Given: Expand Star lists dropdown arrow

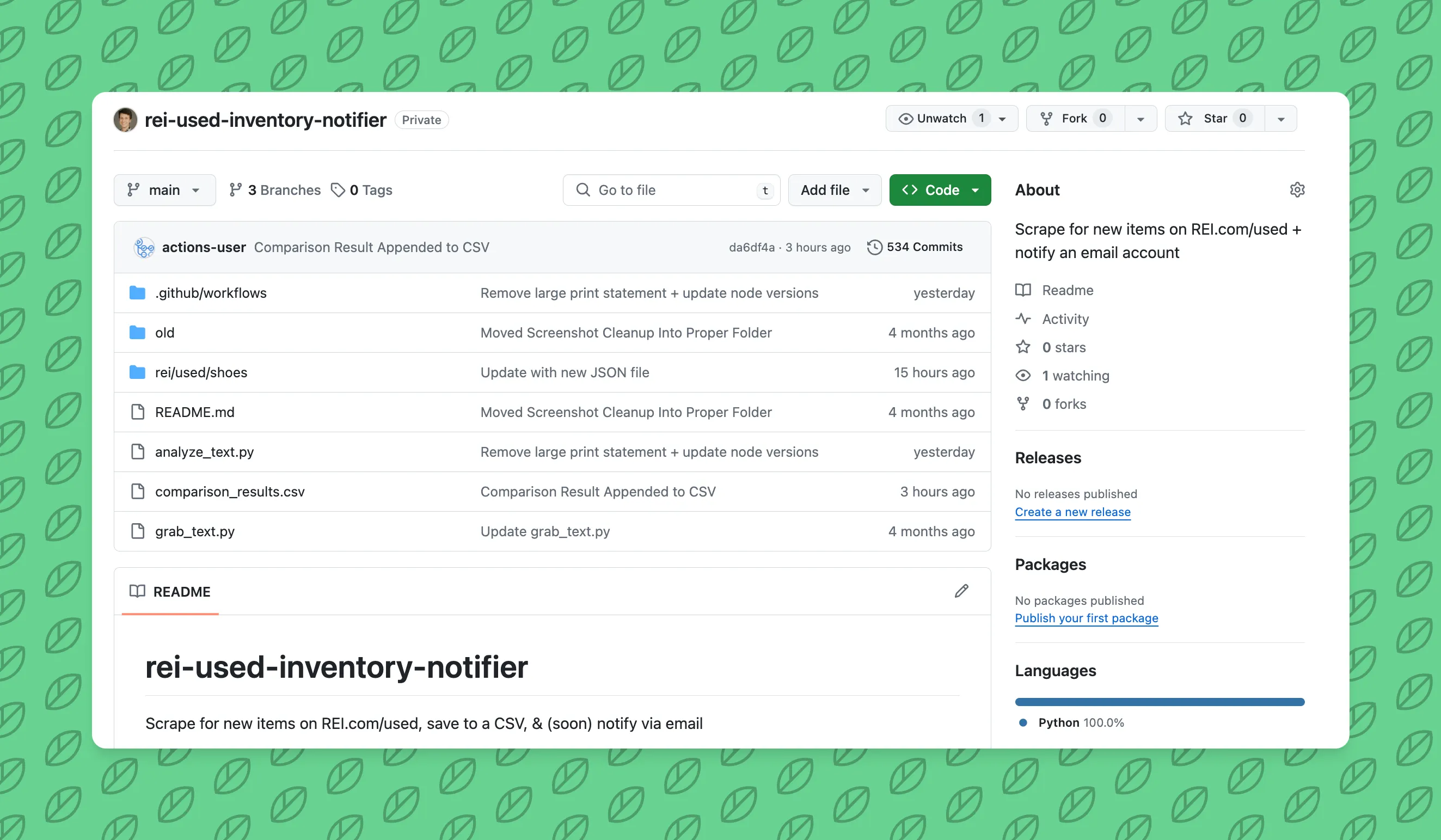Looking at the screenshot, I should click(1281, 119).
